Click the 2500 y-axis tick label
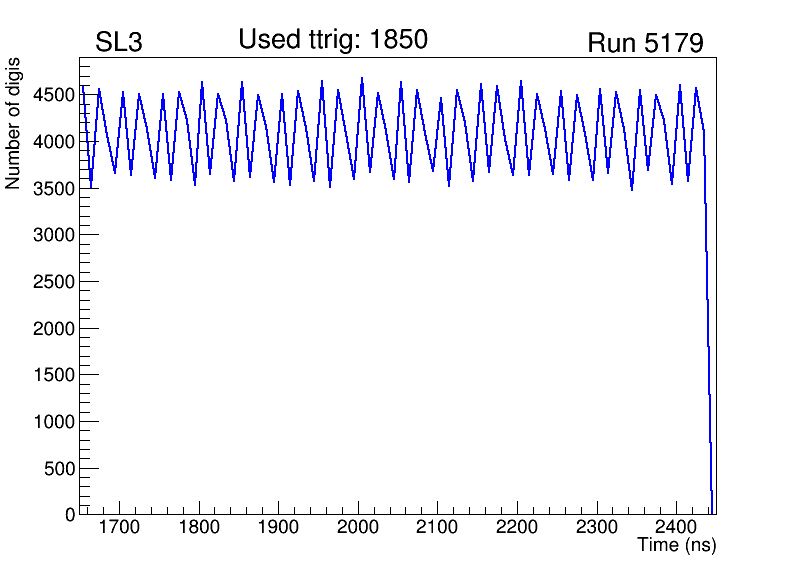The width and height of the screenshot is (796, 572). point(52,282)
